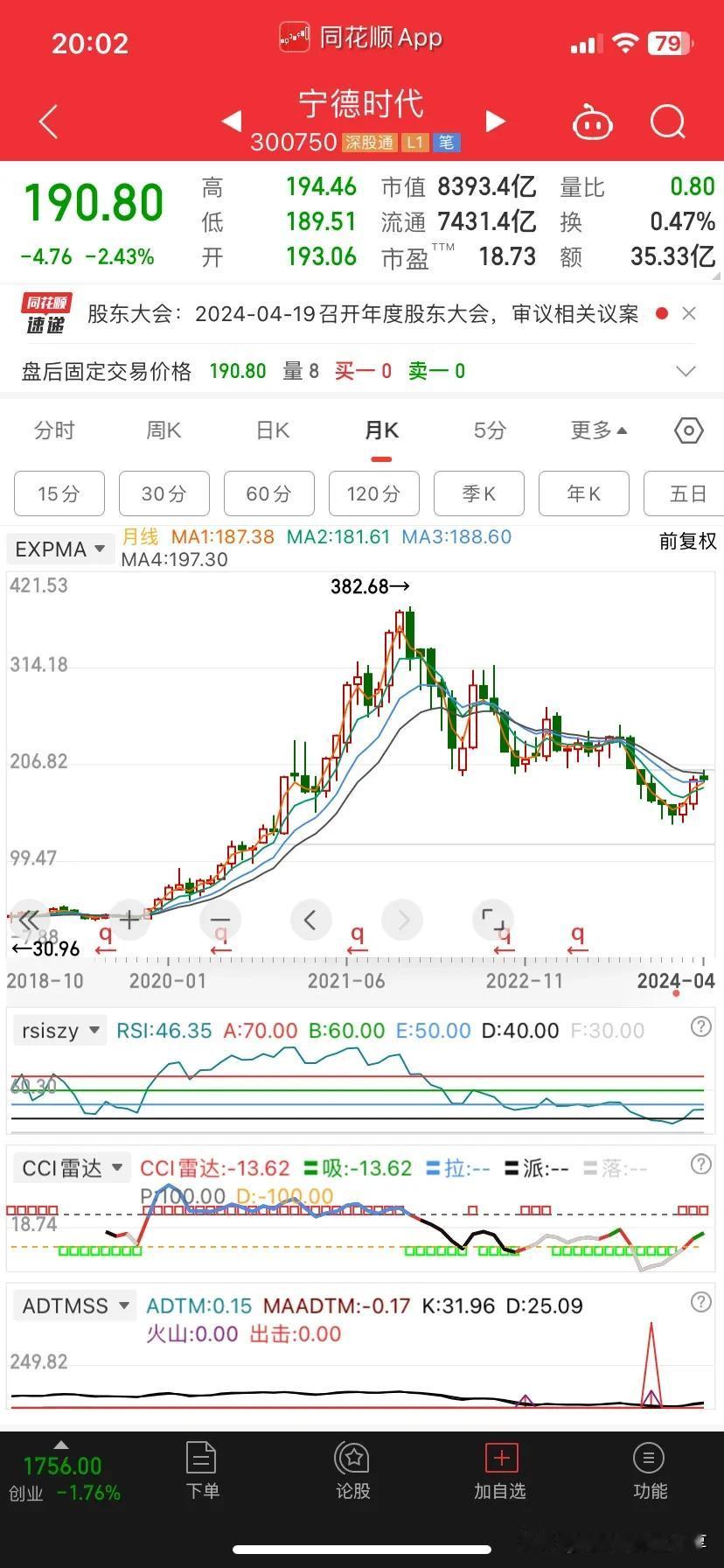Collapse the 更多 period menu
The image size is (724, 1568).
[x=599, y=430]
